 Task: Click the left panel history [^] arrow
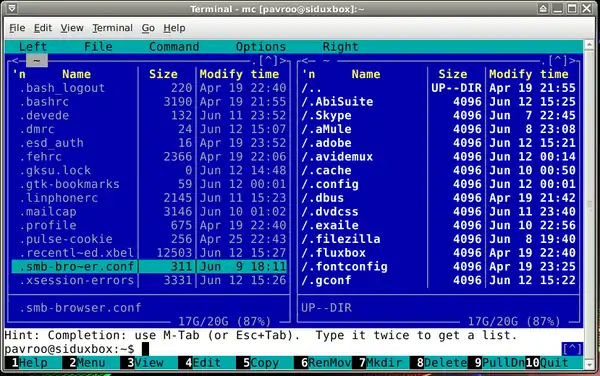pos(268,60)
